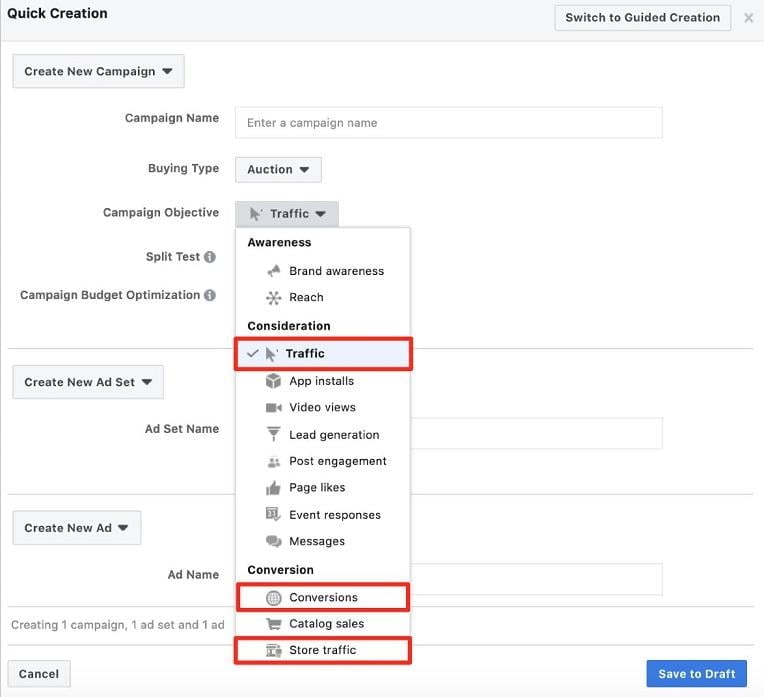This screenshot has width=764, height=697.
Task: Click Switch to Guided Creation
Action: pos(642,17)
